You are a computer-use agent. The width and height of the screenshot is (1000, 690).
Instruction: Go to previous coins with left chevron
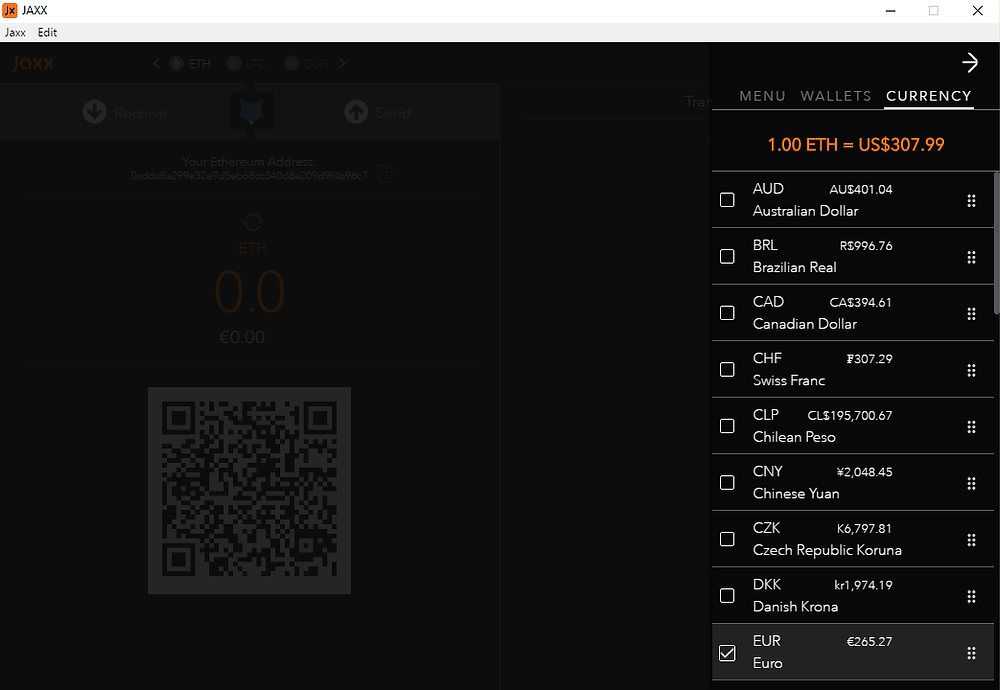click(x=156, y=63)
